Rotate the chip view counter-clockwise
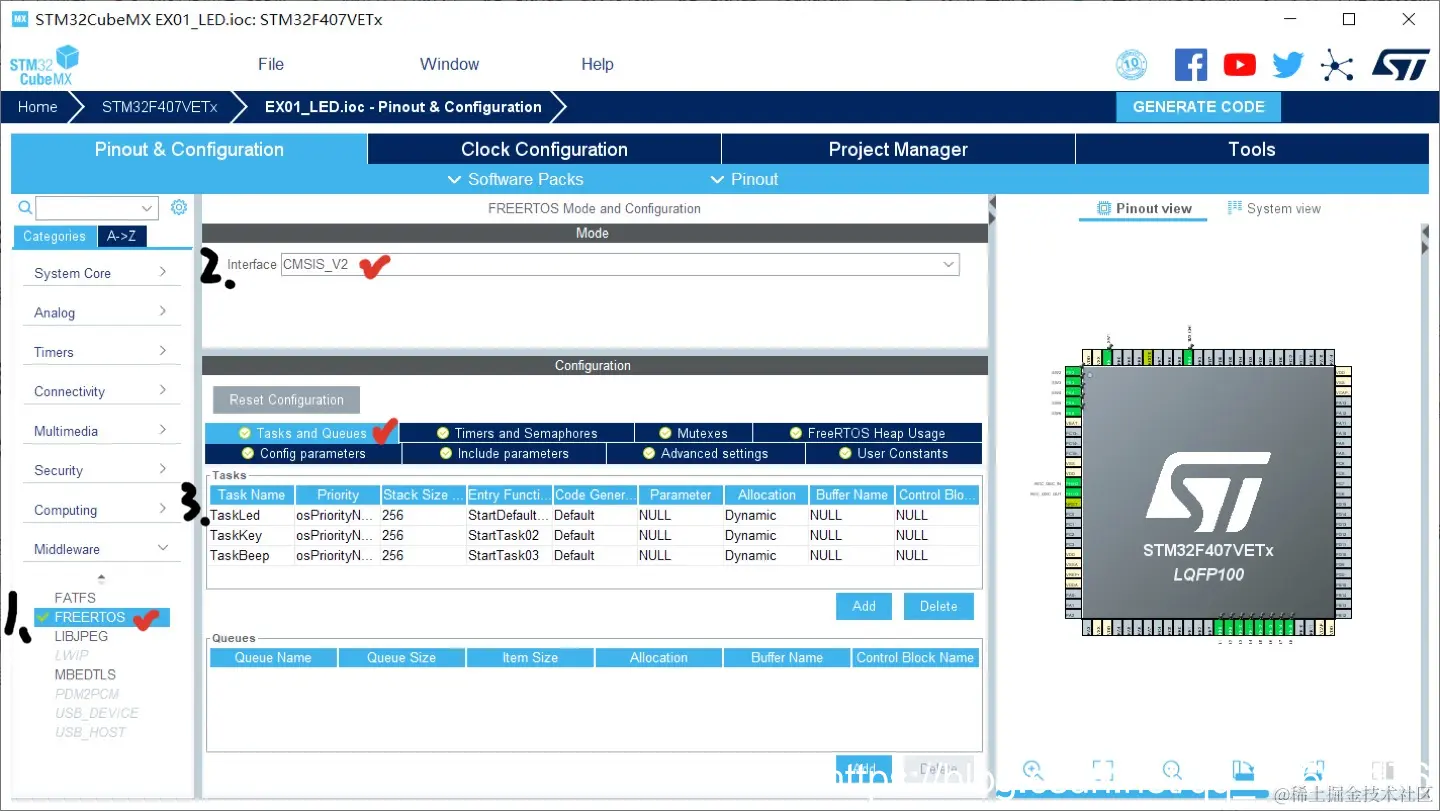The image size is (1440, 811). tap(1313, 770)
